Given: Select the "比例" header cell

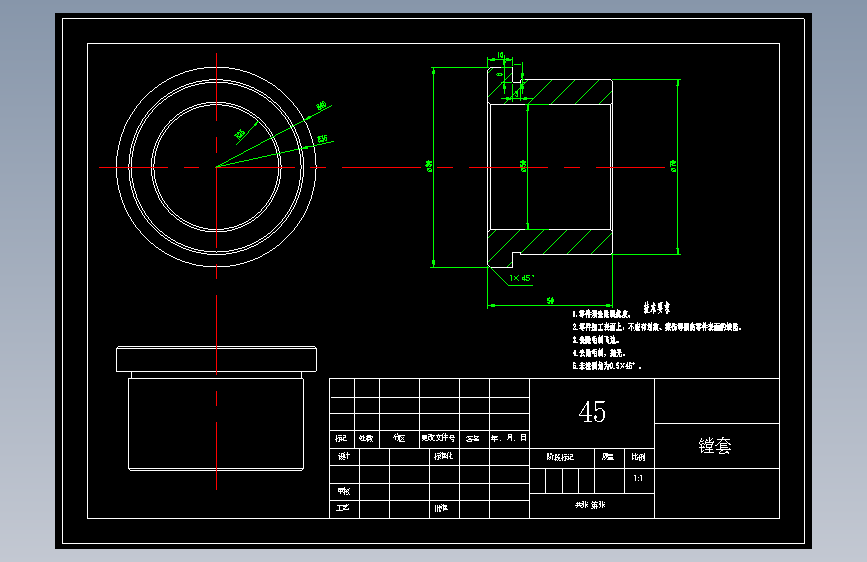Looking at the screenshot, I should 638,457.
